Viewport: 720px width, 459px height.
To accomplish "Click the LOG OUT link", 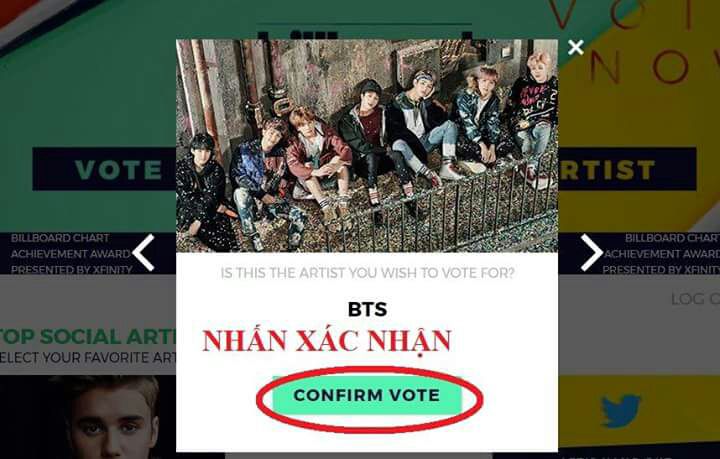I will (695, 299).
